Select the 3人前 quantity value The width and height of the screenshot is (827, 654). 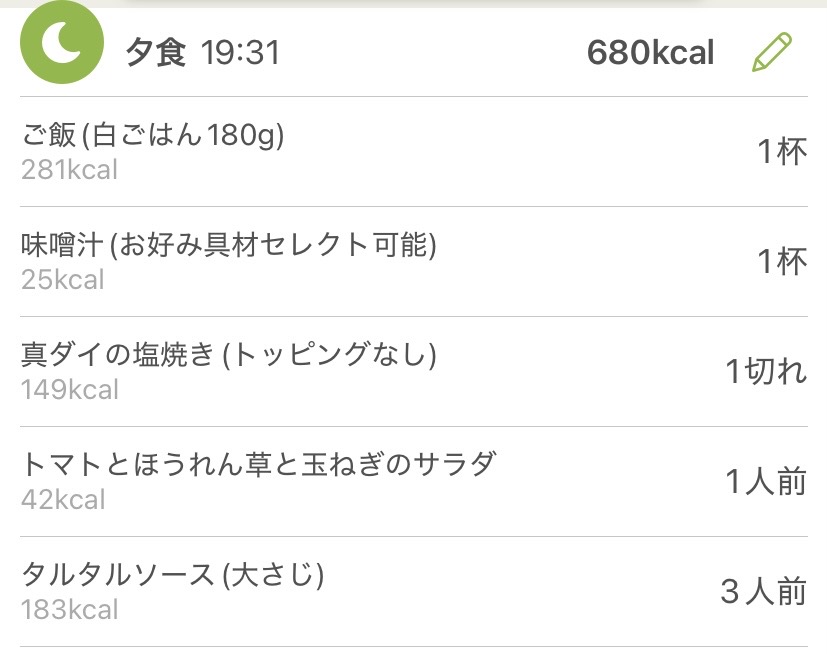pos(763,592)
